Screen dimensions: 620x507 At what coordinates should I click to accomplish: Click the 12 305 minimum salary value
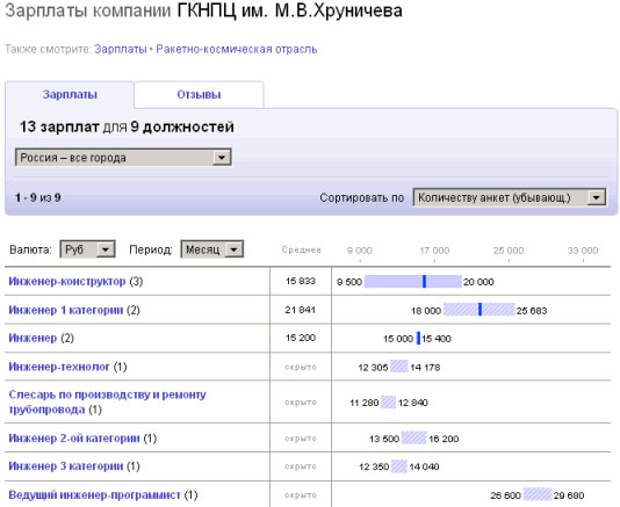pos(373,367)
